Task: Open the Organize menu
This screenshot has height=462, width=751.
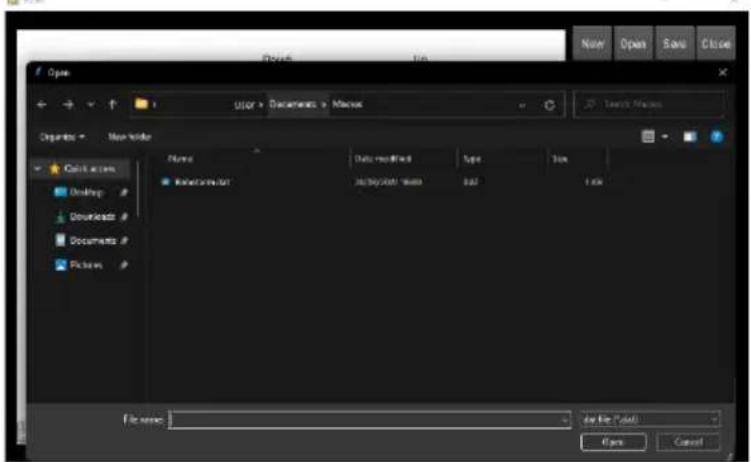Action: tap(62, 135)
